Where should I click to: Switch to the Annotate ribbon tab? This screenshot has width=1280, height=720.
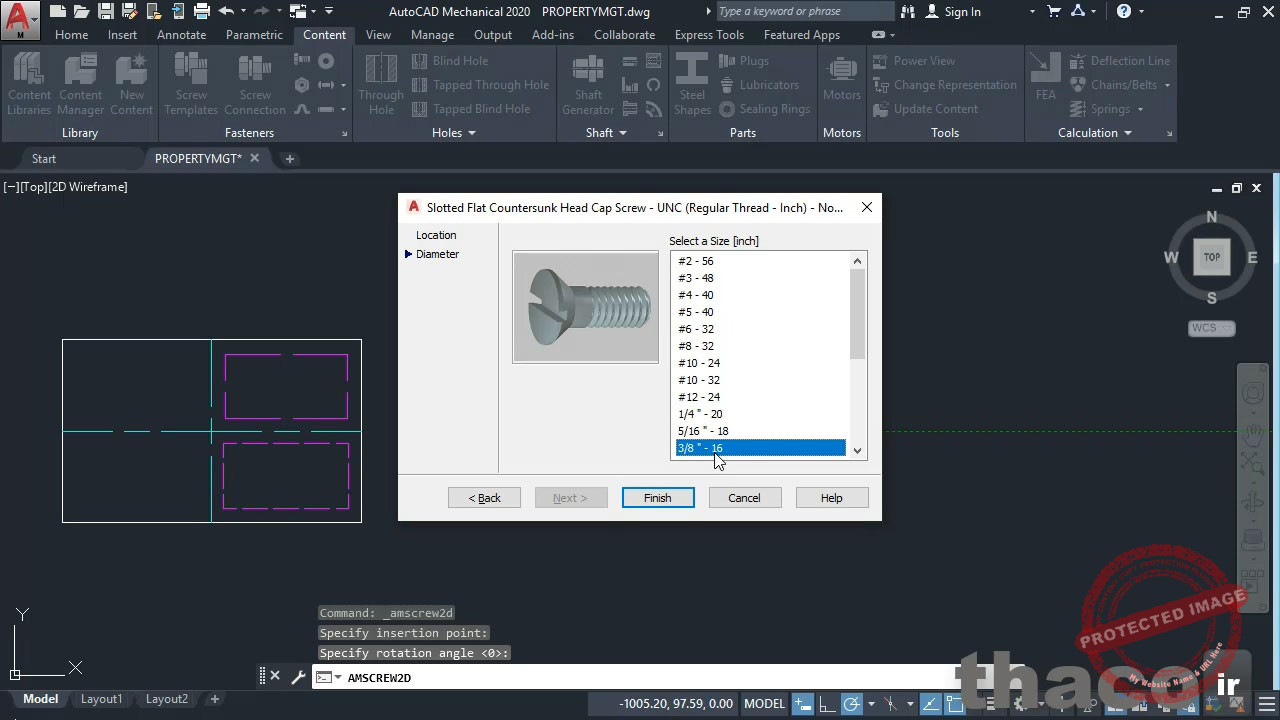[x=181, y=34]
